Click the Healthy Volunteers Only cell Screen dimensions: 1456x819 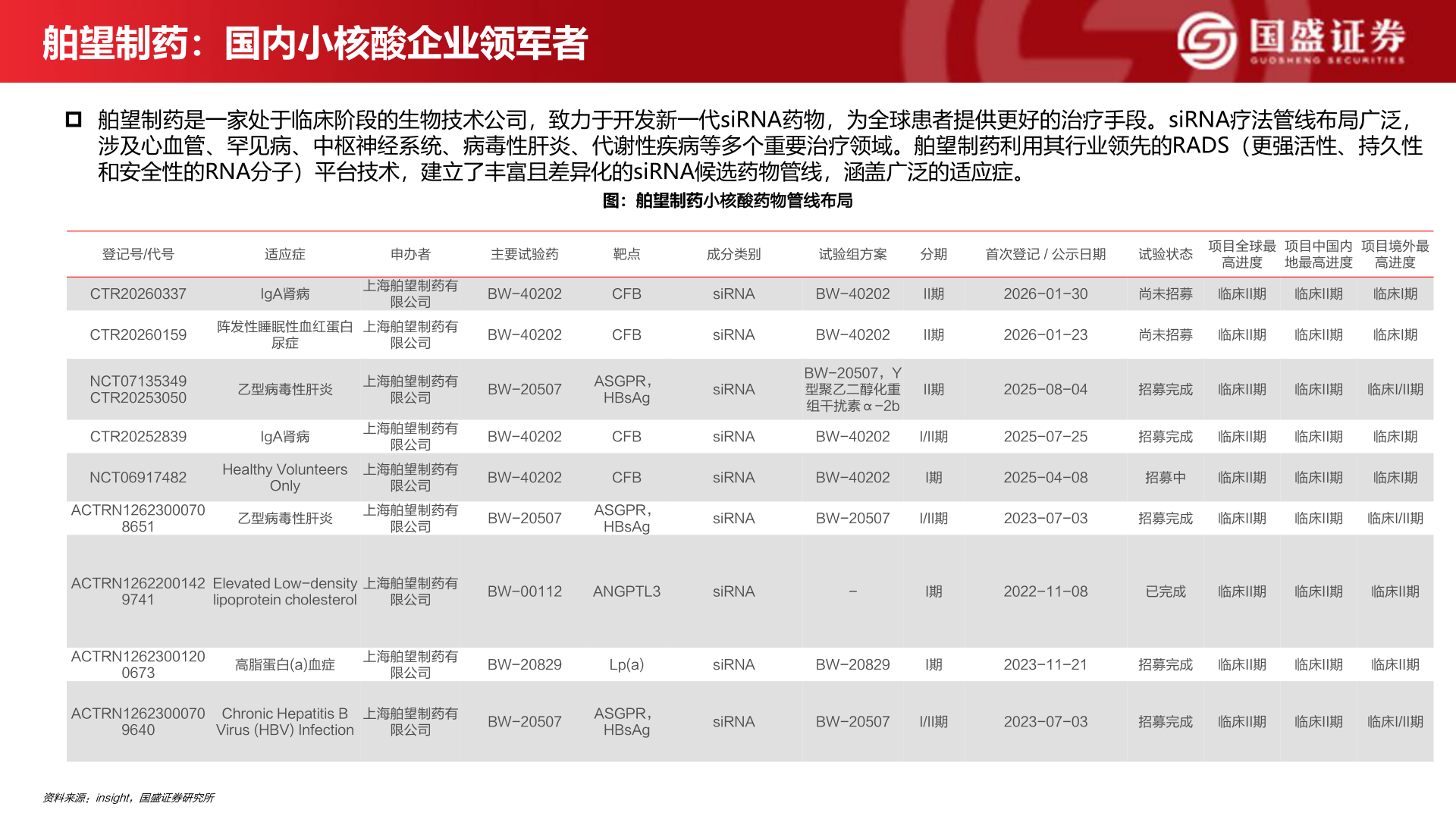285,477
